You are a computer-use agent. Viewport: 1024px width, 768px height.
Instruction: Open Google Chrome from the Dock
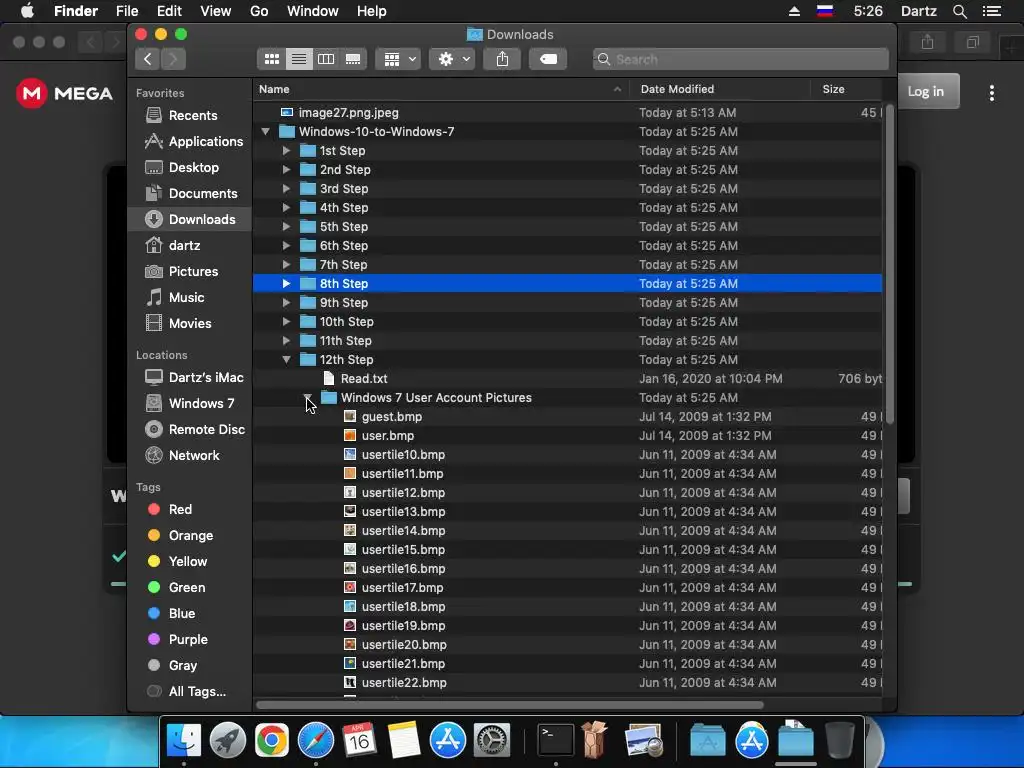click(x=272, y=741)
